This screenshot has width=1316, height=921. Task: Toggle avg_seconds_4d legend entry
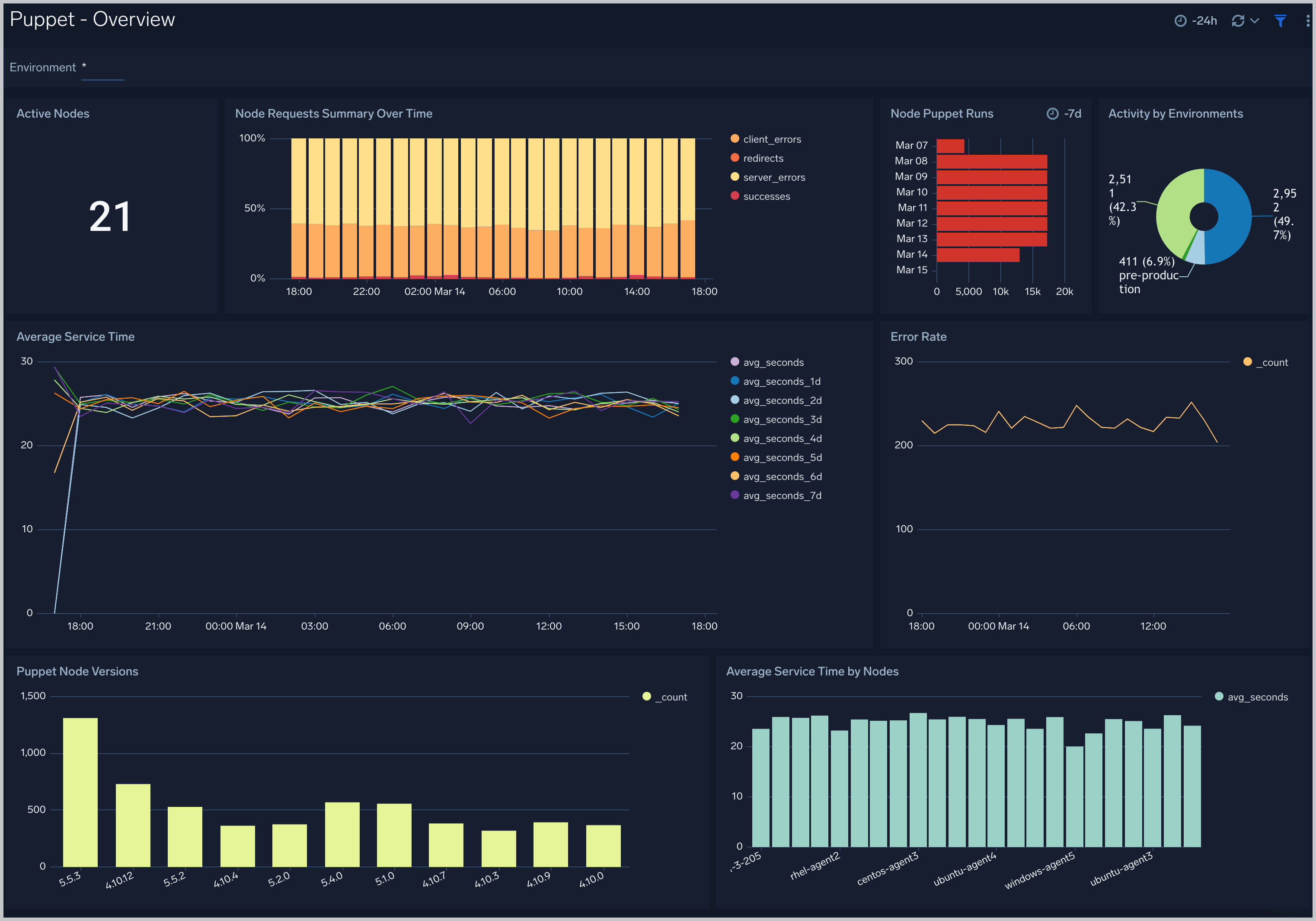[776, 438]
